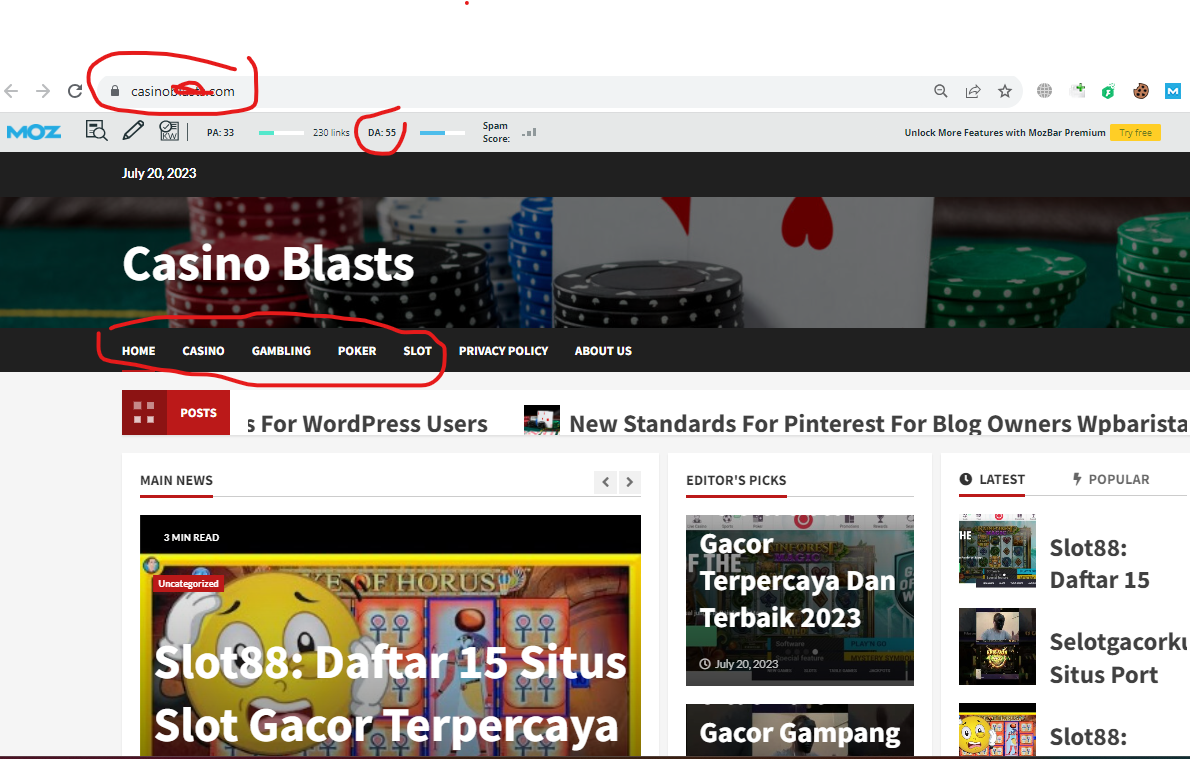Viewport: 1190px width, 759px height.
Task: Open the About Us page link
Action: pos(603,351)
